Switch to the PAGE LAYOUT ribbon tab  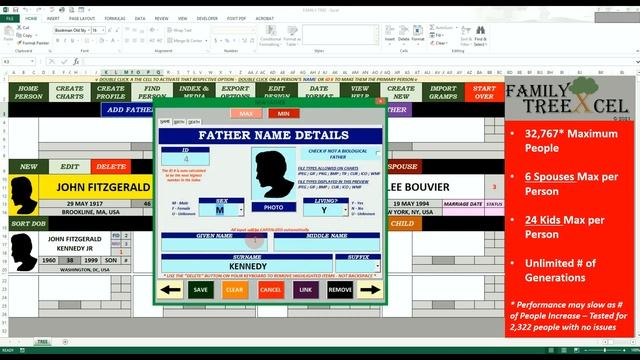point(82,18)
